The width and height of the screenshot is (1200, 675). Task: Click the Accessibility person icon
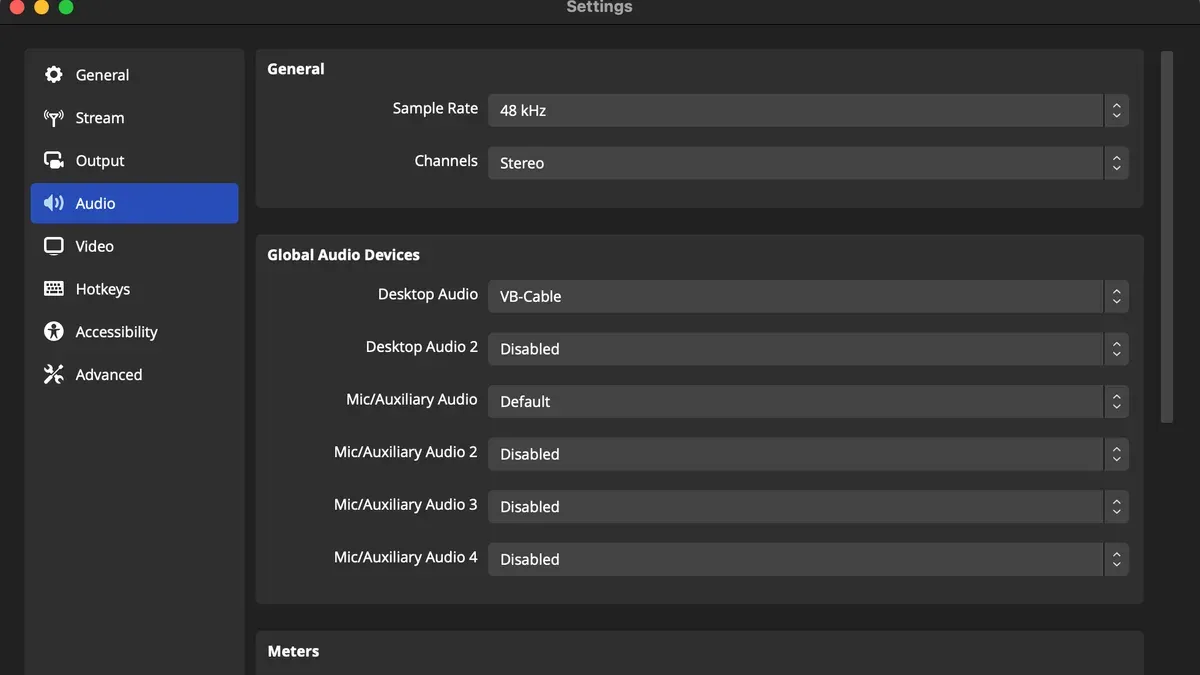[x=54, y=332]
